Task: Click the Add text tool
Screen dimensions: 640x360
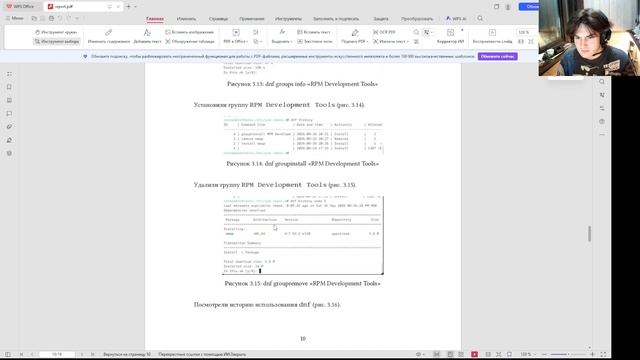Action: pos(147,36)
